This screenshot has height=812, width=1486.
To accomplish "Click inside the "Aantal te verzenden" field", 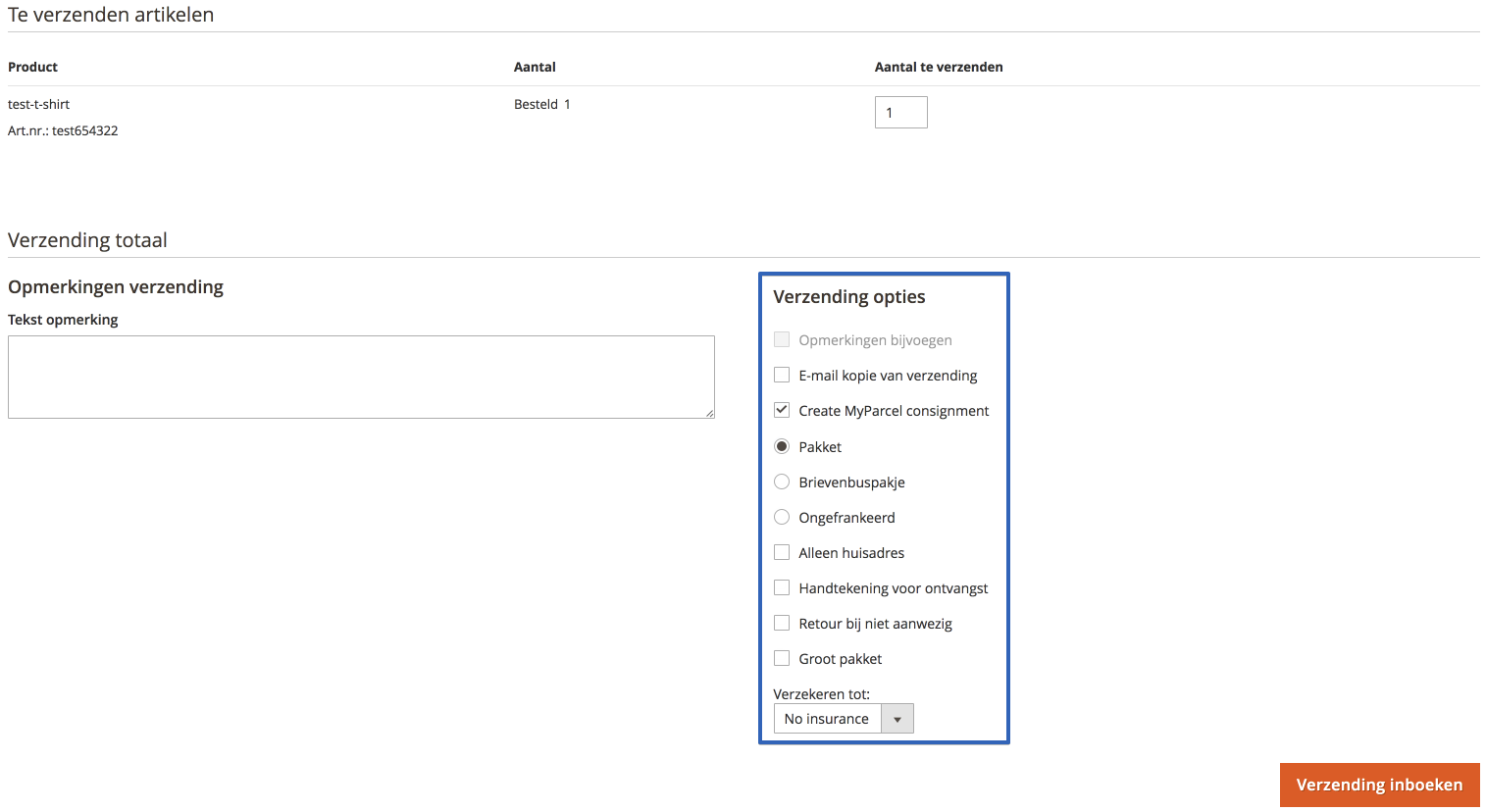I will (899, 112).
